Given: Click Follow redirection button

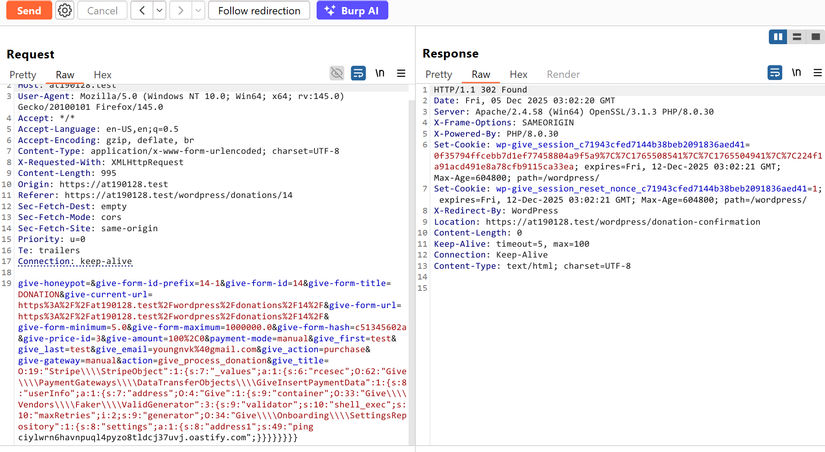Looking at the screenshot, I should [x=259, y=11].
